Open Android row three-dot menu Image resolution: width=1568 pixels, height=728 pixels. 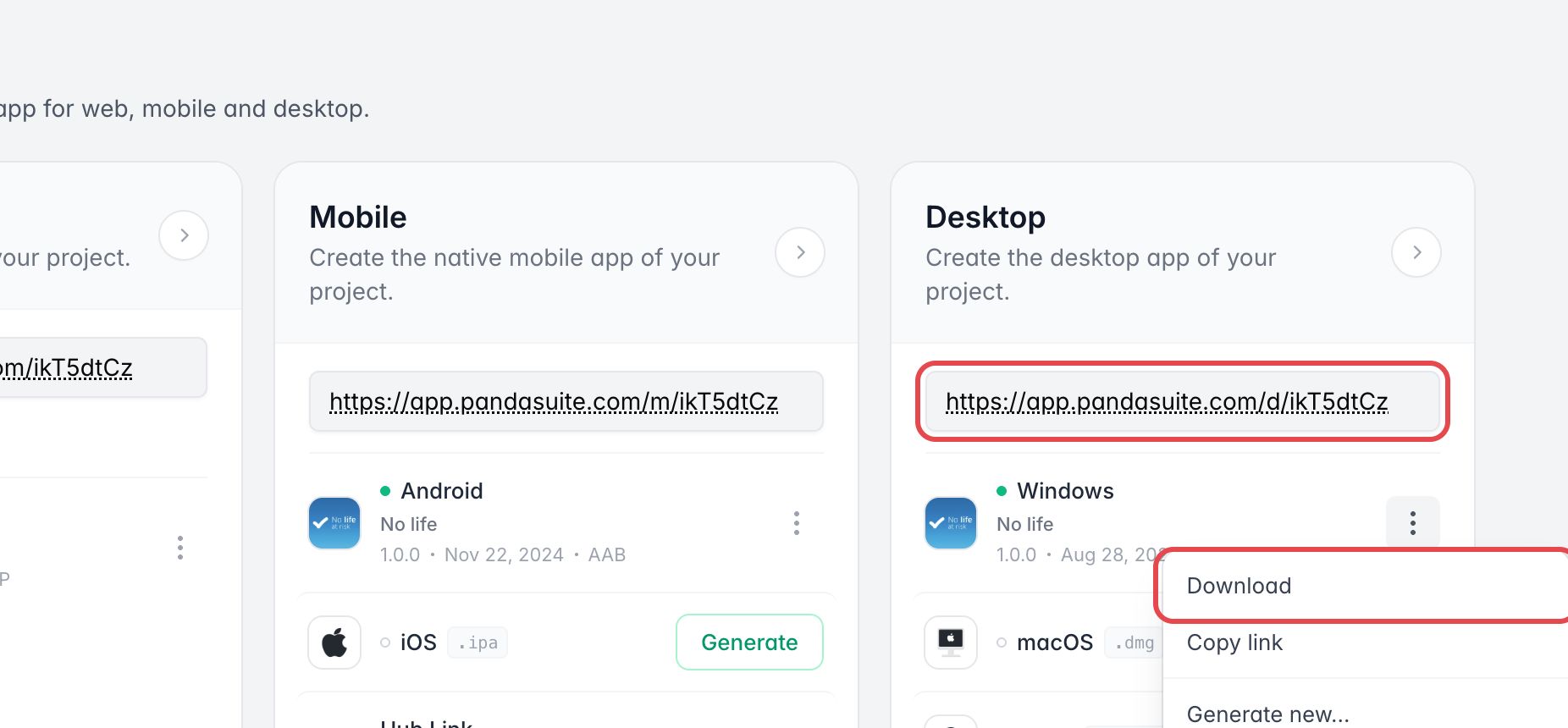point(797,523)
